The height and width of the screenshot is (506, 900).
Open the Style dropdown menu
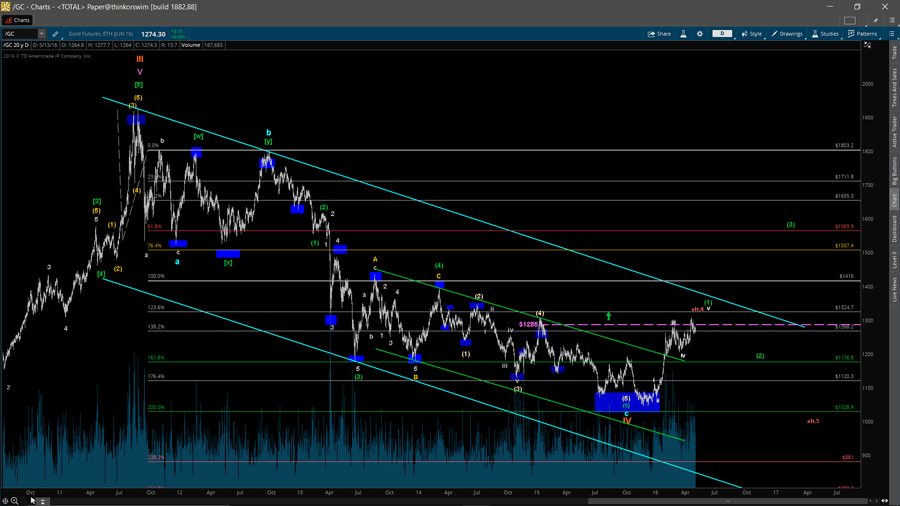(x=751, y=34)
